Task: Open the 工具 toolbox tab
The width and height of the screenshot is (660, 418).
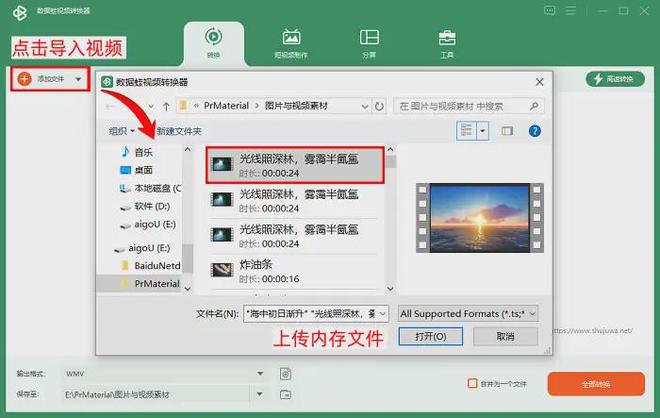Action: pyautogui.click(x=447, y=40)
